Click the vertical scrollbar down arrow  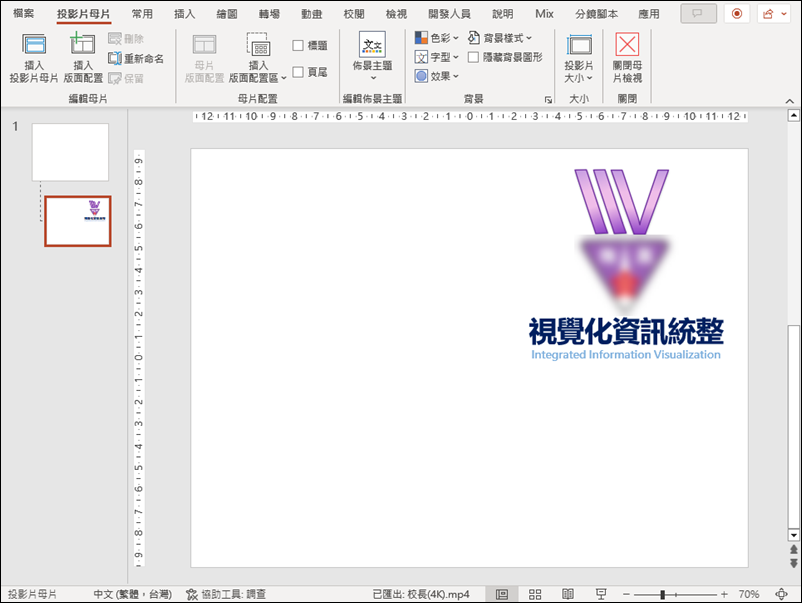[793, 535]
